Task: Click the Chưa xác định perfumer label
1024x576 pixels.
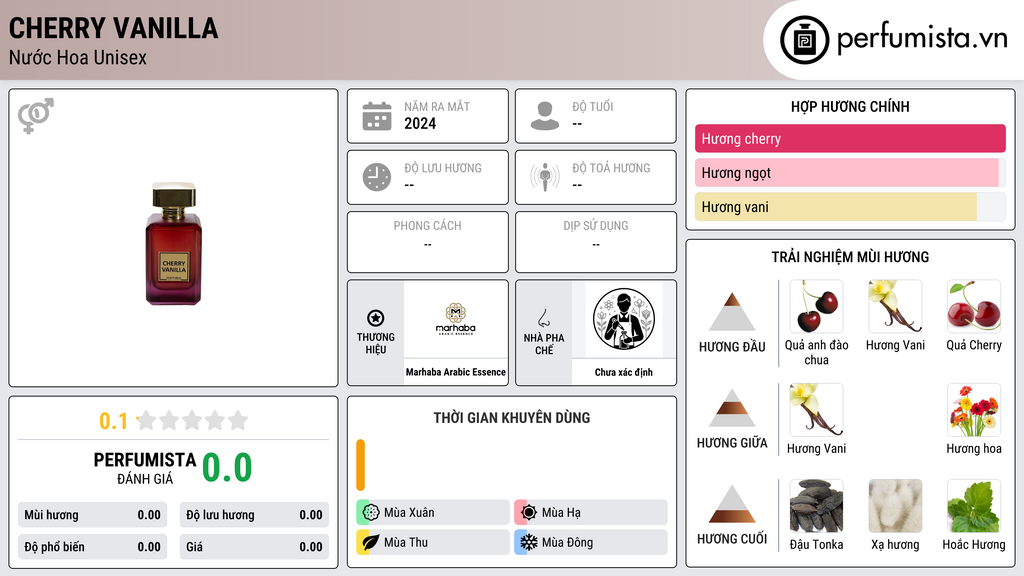Action: pos(624,372)
